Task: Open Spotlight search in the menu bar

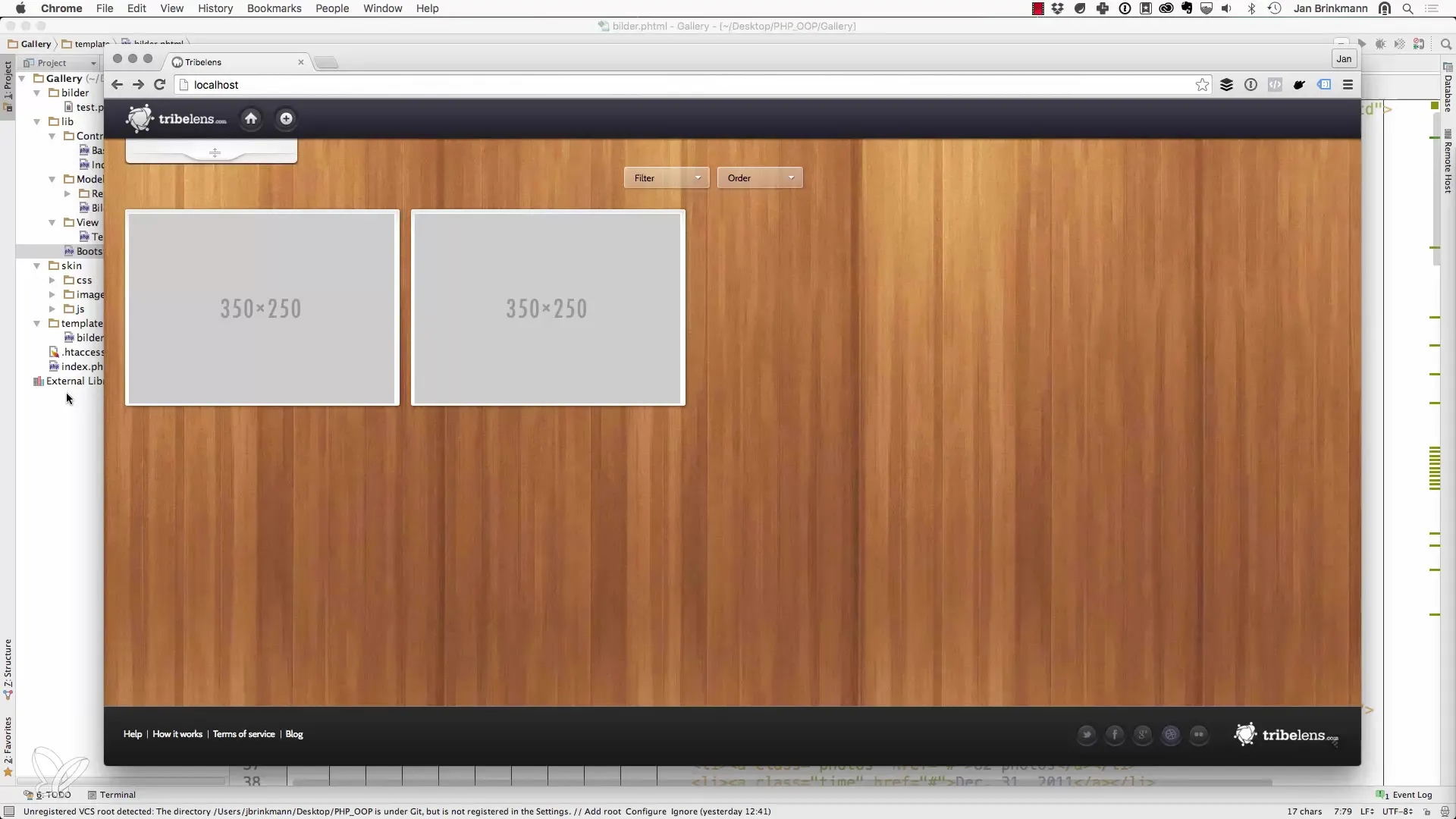Action: (x=1408, y=8)
